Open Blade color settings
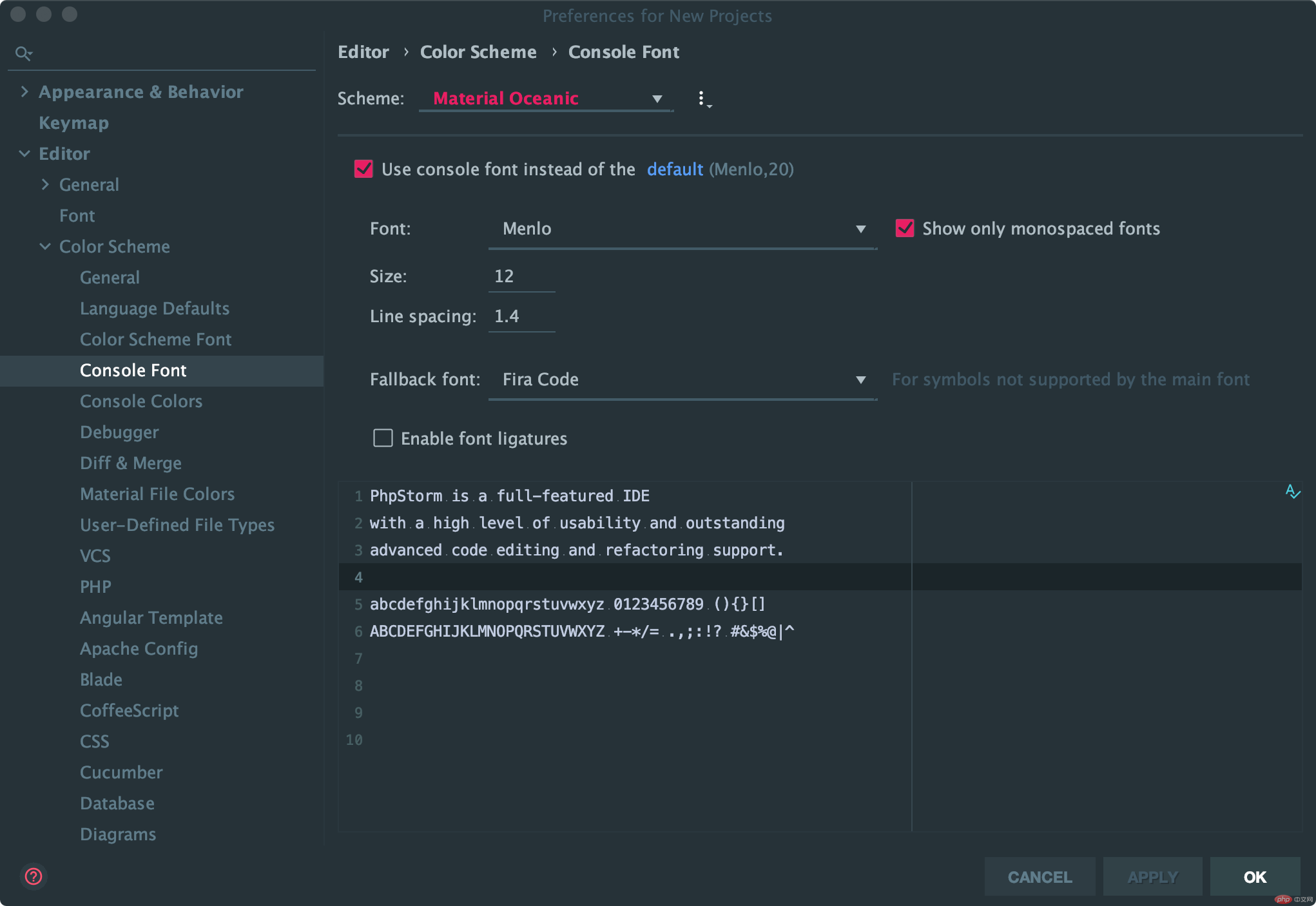The image size is (1316, 906). tap(101, 679)
